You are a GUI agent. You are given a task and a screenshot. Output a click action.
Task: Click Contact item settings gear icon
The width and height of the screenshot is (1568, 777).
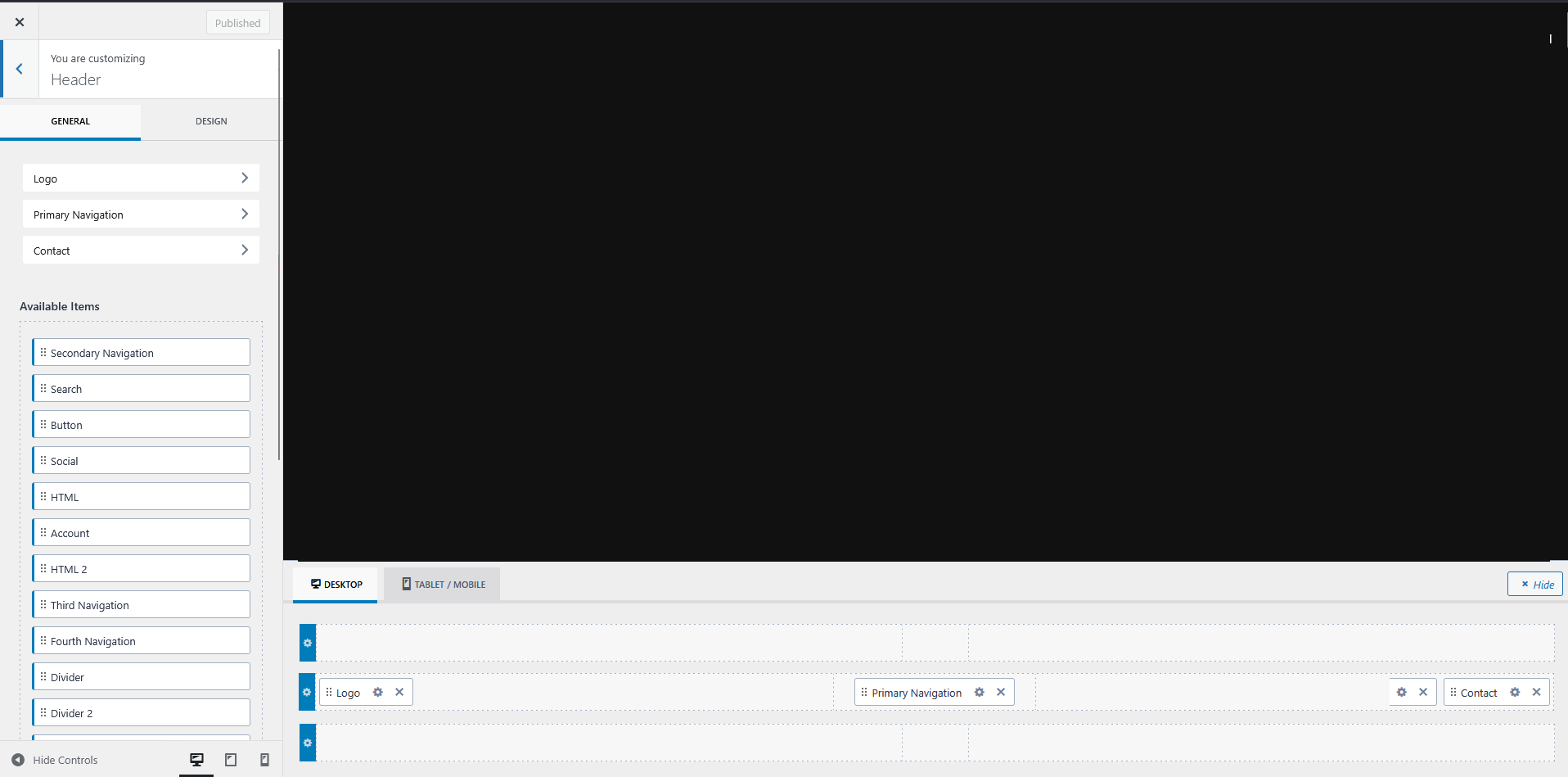(1515, 693)
